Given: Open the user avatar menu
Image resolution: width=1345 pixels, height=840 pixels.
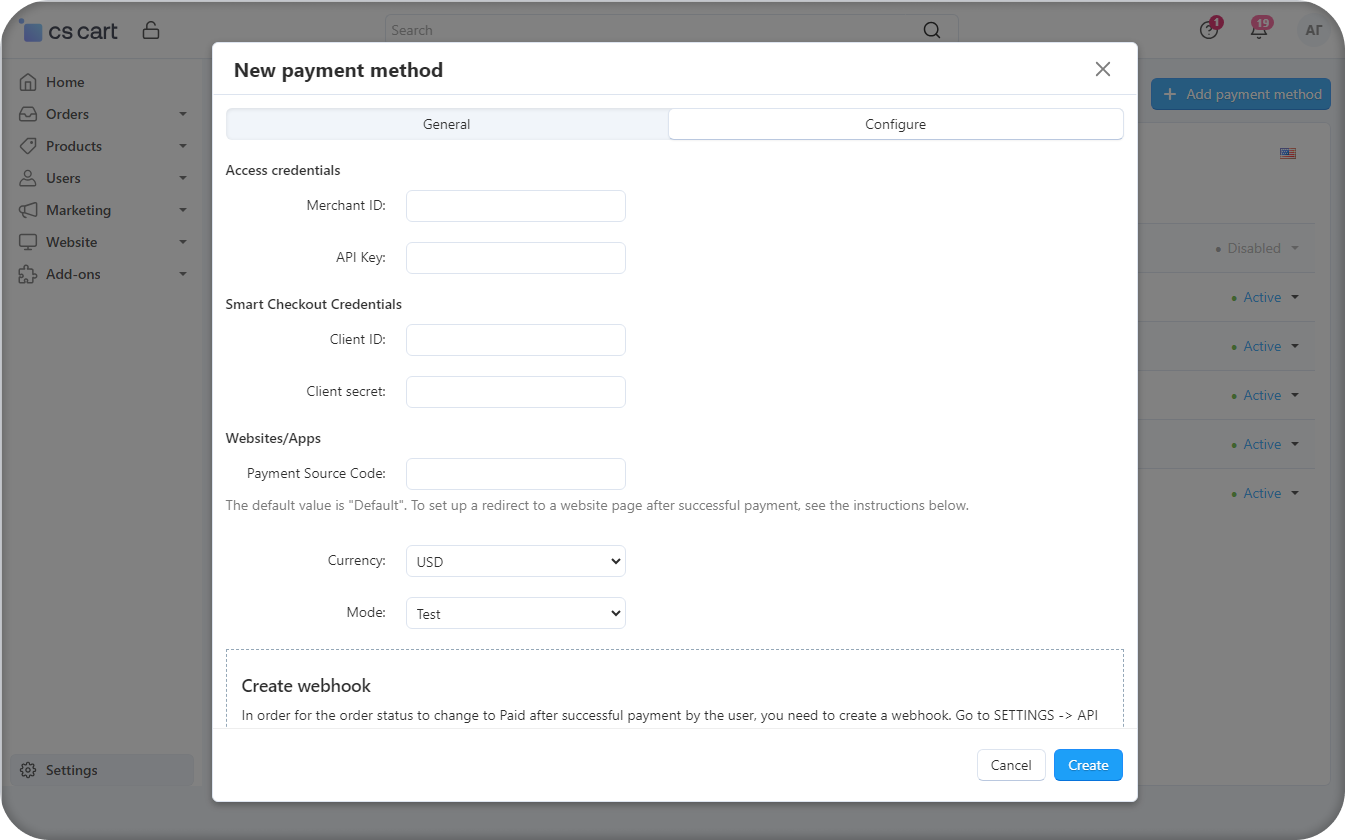Looking at the screenshot, I should click(x=1312, y=31).
